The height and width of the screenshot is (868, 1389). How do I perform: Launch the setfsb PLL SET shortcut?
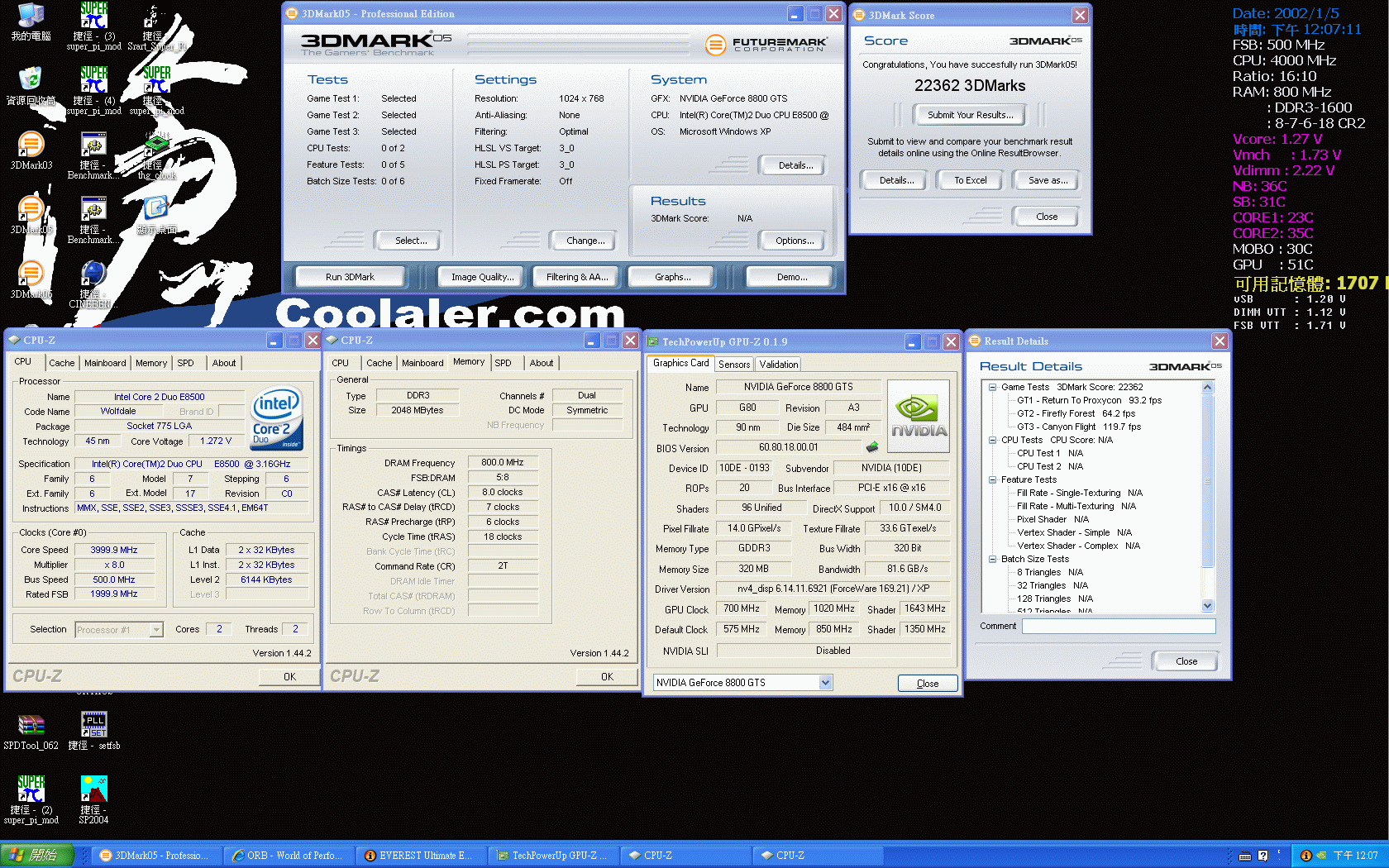coord(93,732)
